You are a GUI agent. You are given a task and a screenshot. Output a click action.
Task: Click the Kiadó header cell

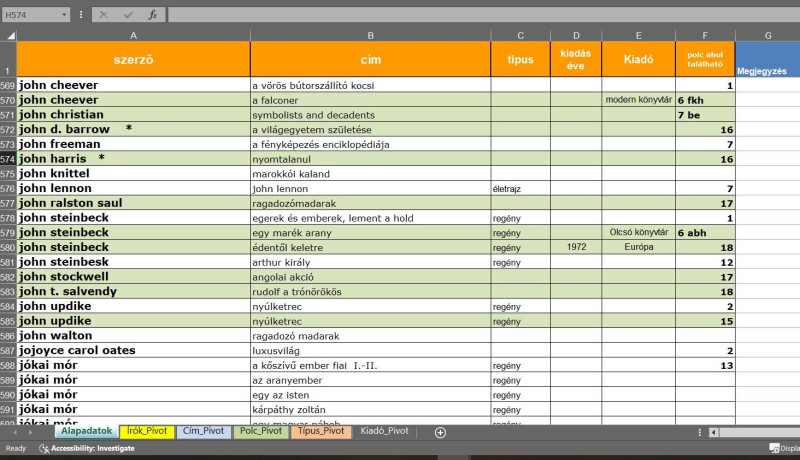coord(638,59)
